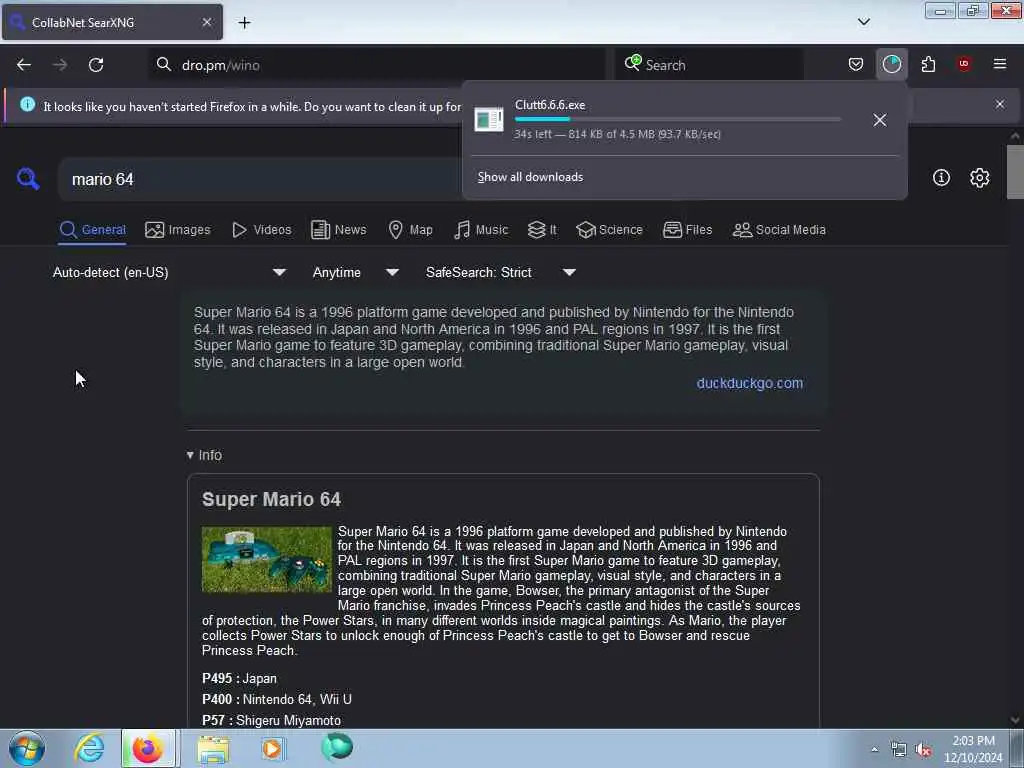
Task: Switch to the Images category tab
Action: [178, 230]
